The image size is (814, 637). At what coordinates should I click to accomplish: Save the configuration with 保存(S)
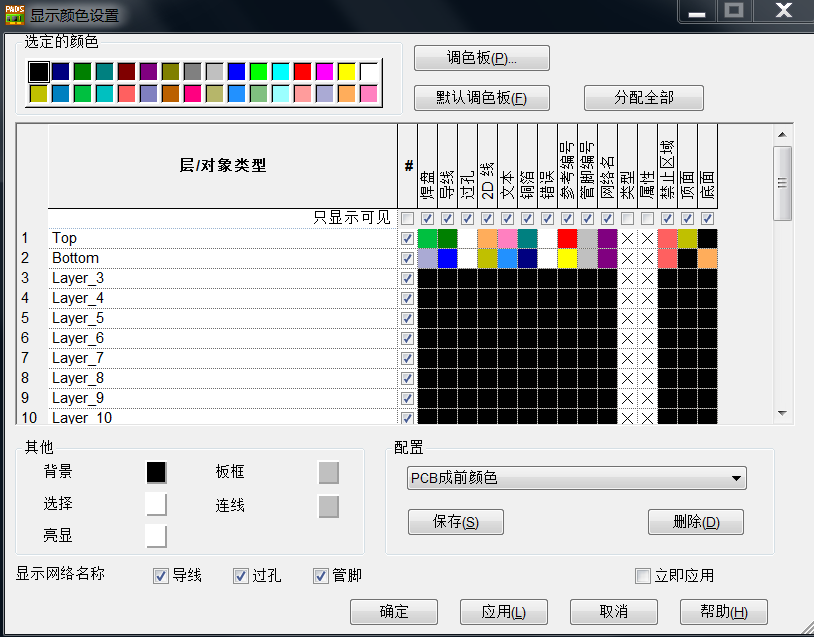click(455, 521)
